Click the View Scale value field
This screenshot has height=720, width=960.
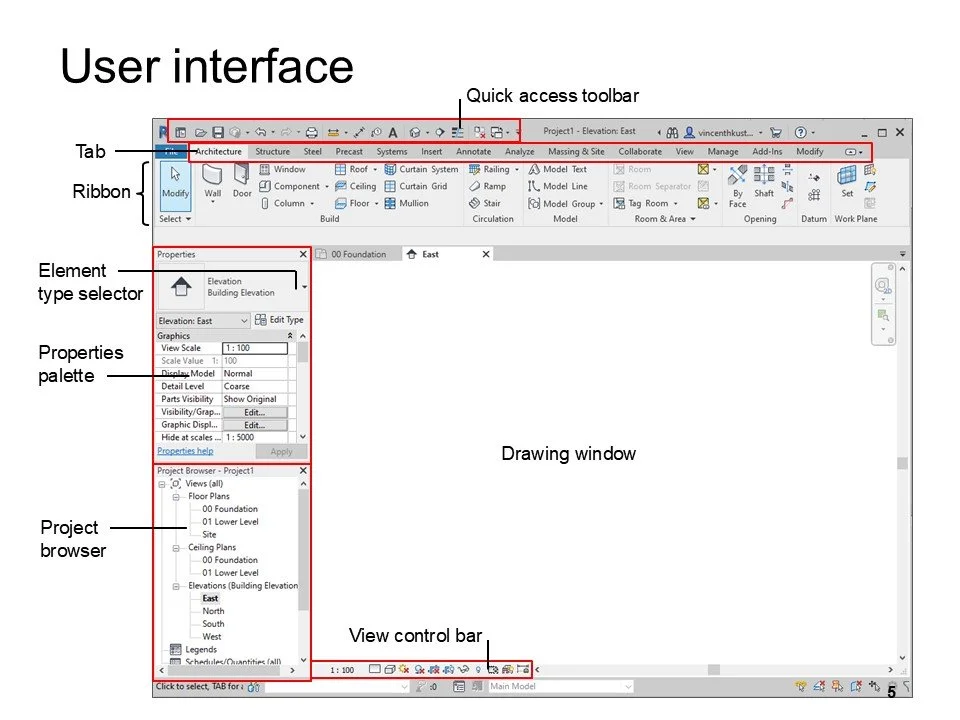click(x=255, y=348)
